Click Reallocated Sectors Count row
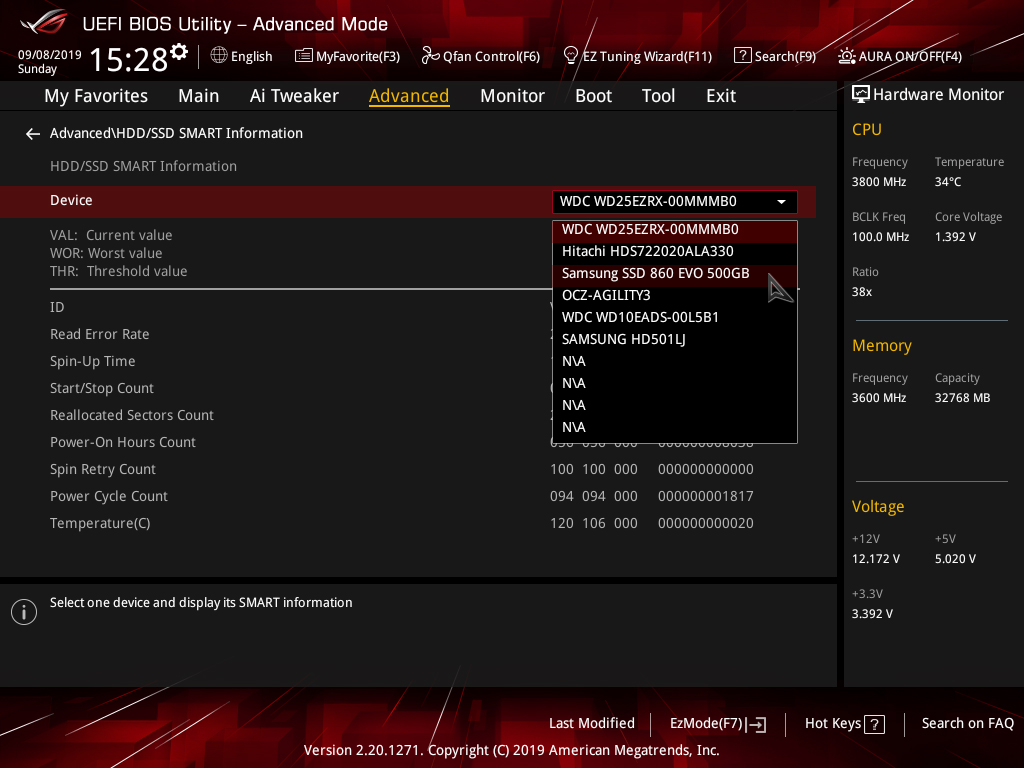Screen dimensions: 1024x768 132,415
